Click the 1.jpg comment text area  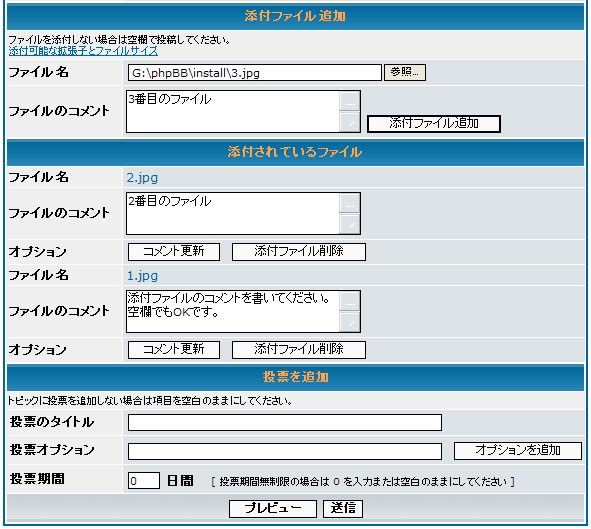click(x=233, y=311)
